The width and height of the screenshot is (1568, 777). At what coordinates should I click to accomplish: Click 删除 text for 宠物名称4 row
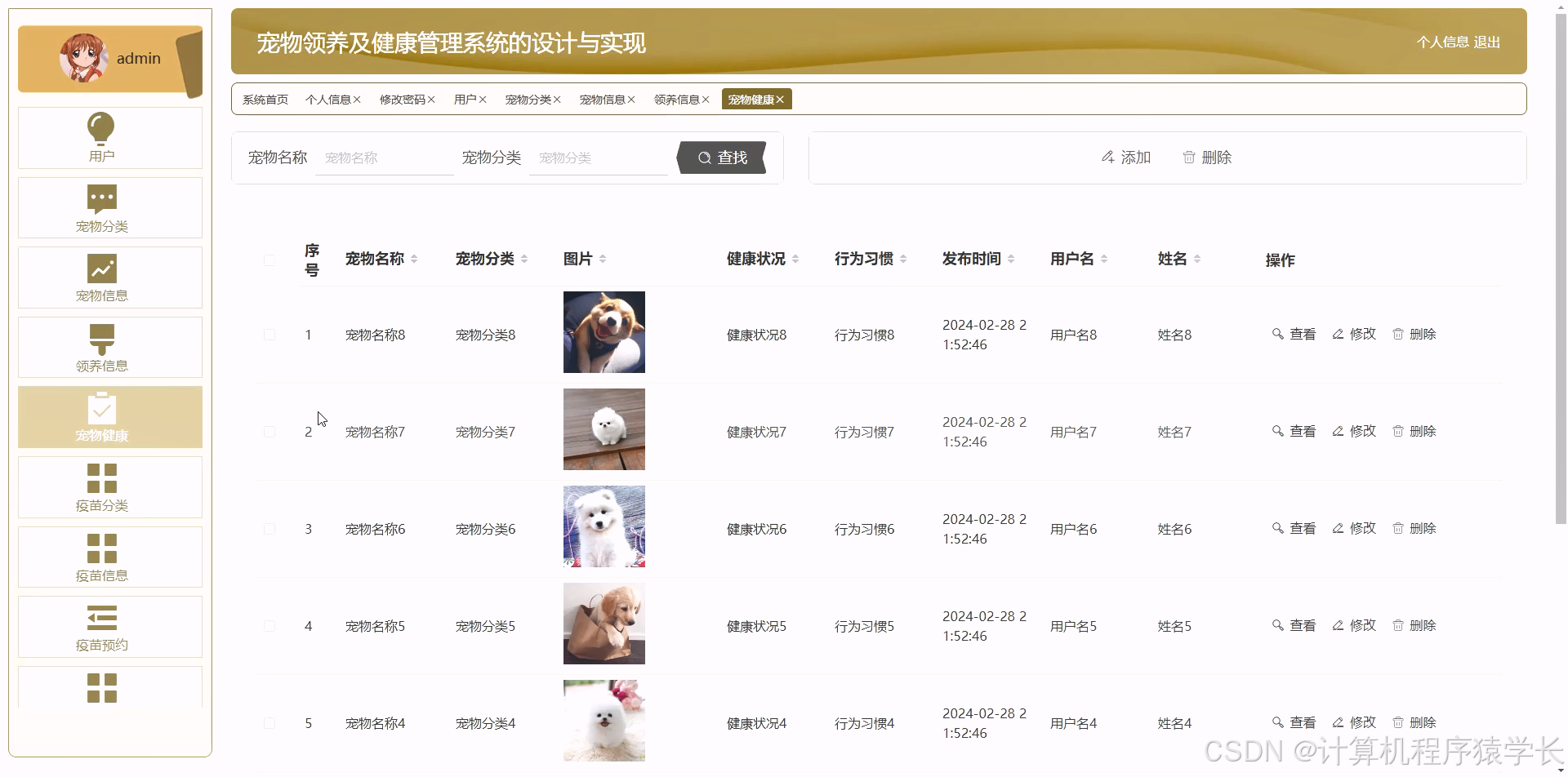tap(1423, 722)
